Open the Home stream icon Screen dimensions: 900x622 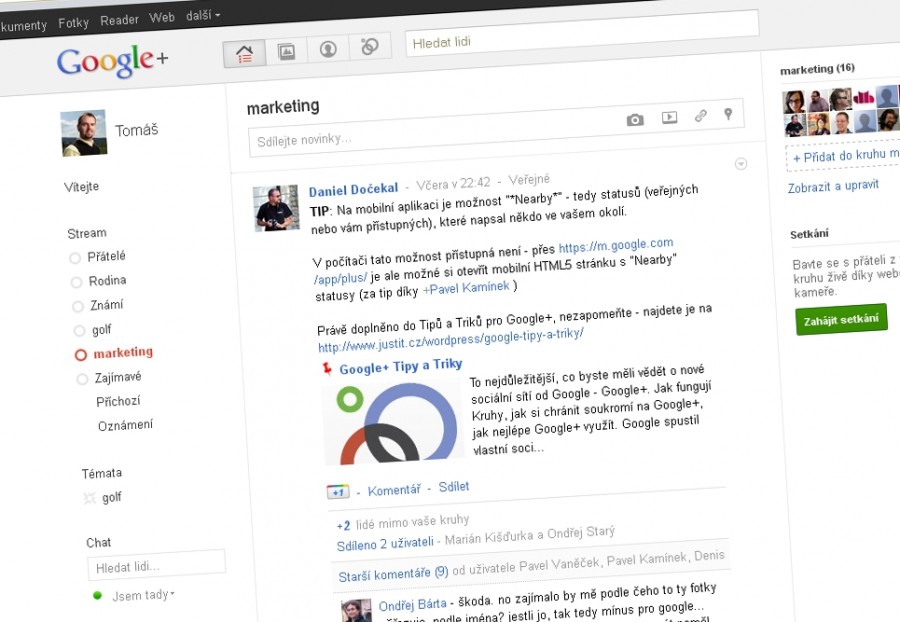tap(245, 55)
